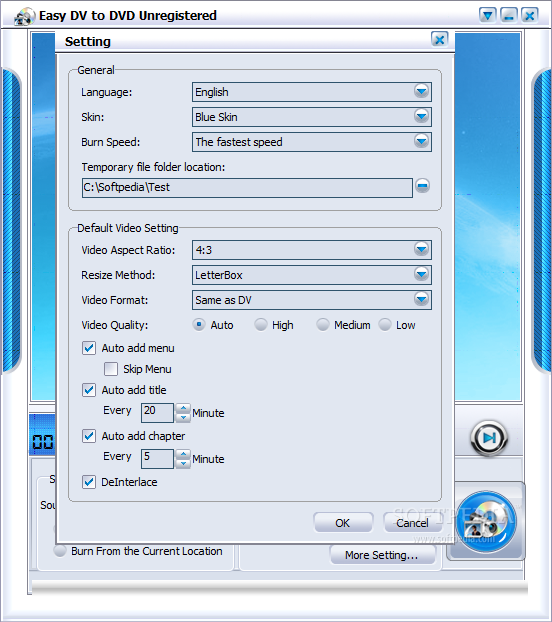This screenshot has width=552, height=622.
Task: Select Low video quality
Action: pos(385,325)
